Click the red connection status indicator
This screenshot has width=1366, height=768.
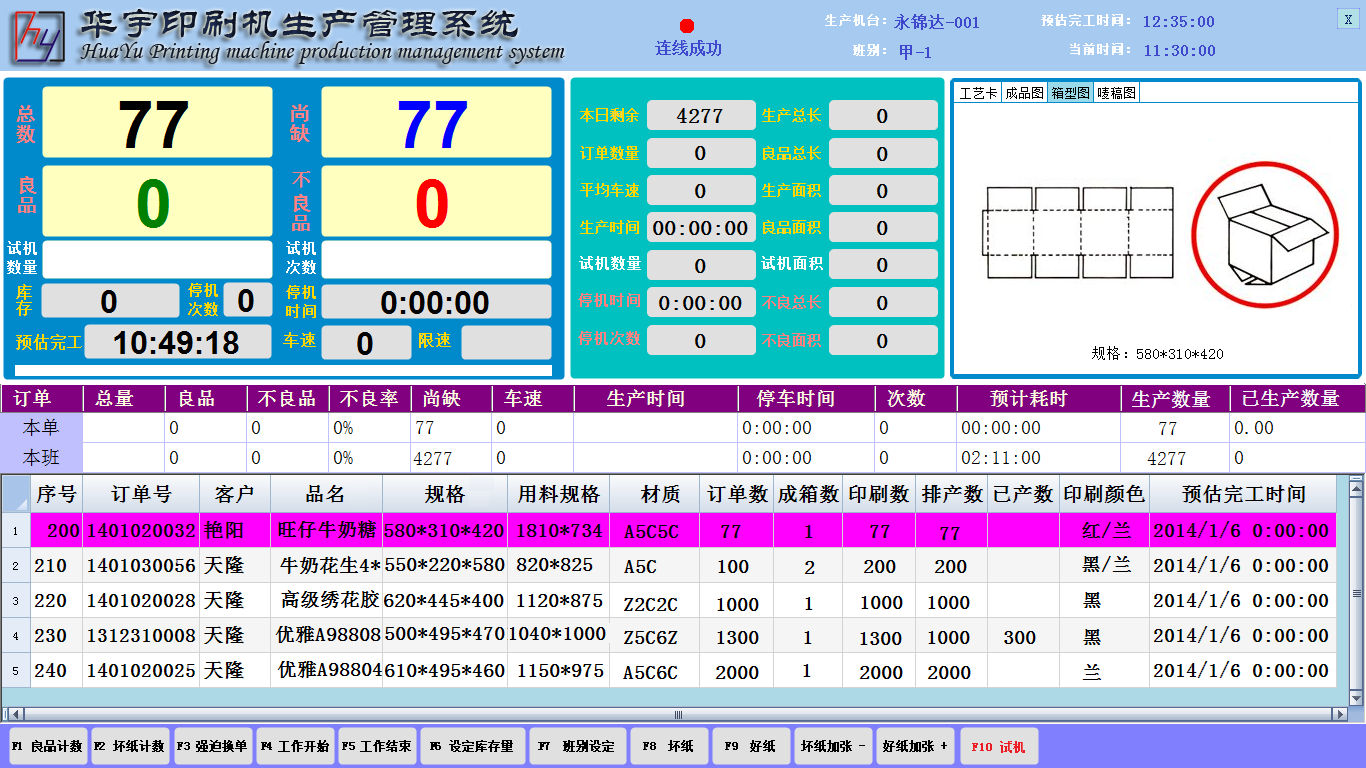(x=687, y=26)
